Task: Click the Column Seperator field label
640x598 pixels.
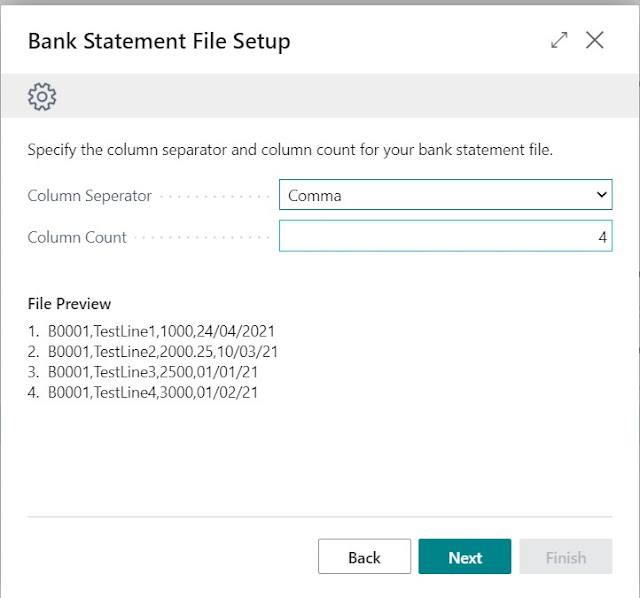Action: coord(90,196)
